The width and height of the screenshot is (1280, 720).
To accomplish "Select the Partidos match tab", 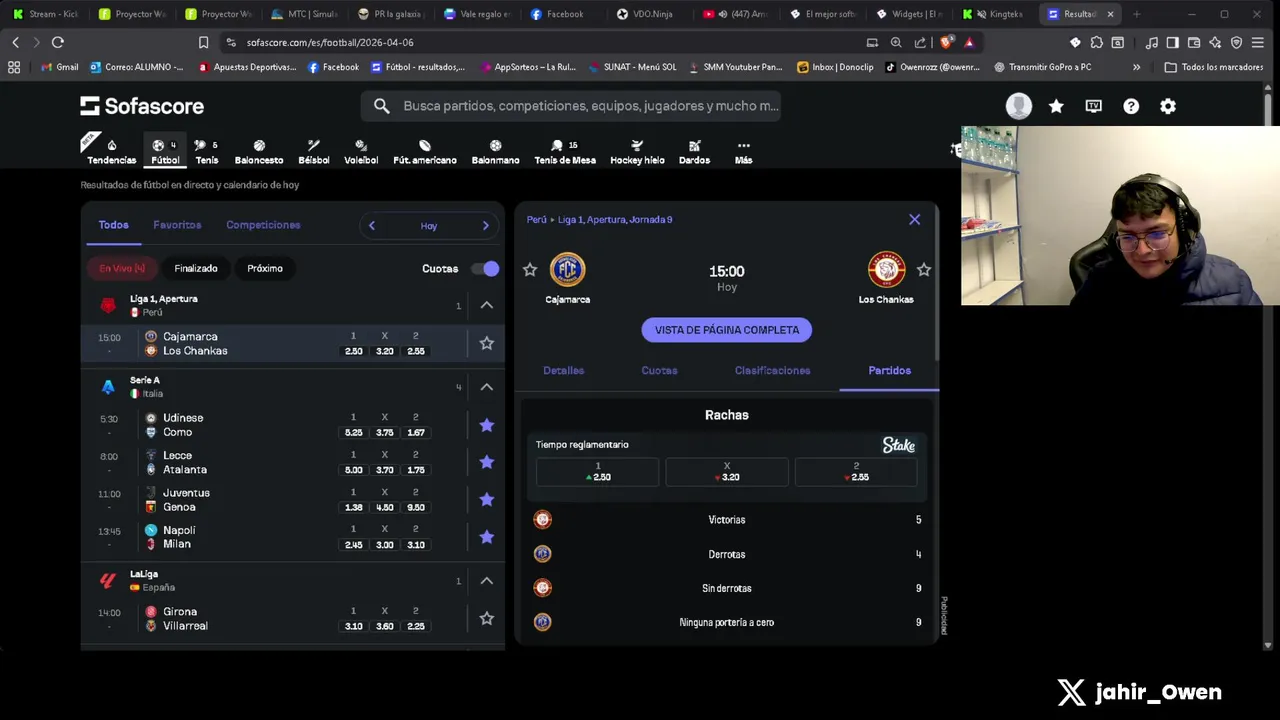I will point(889,370).
